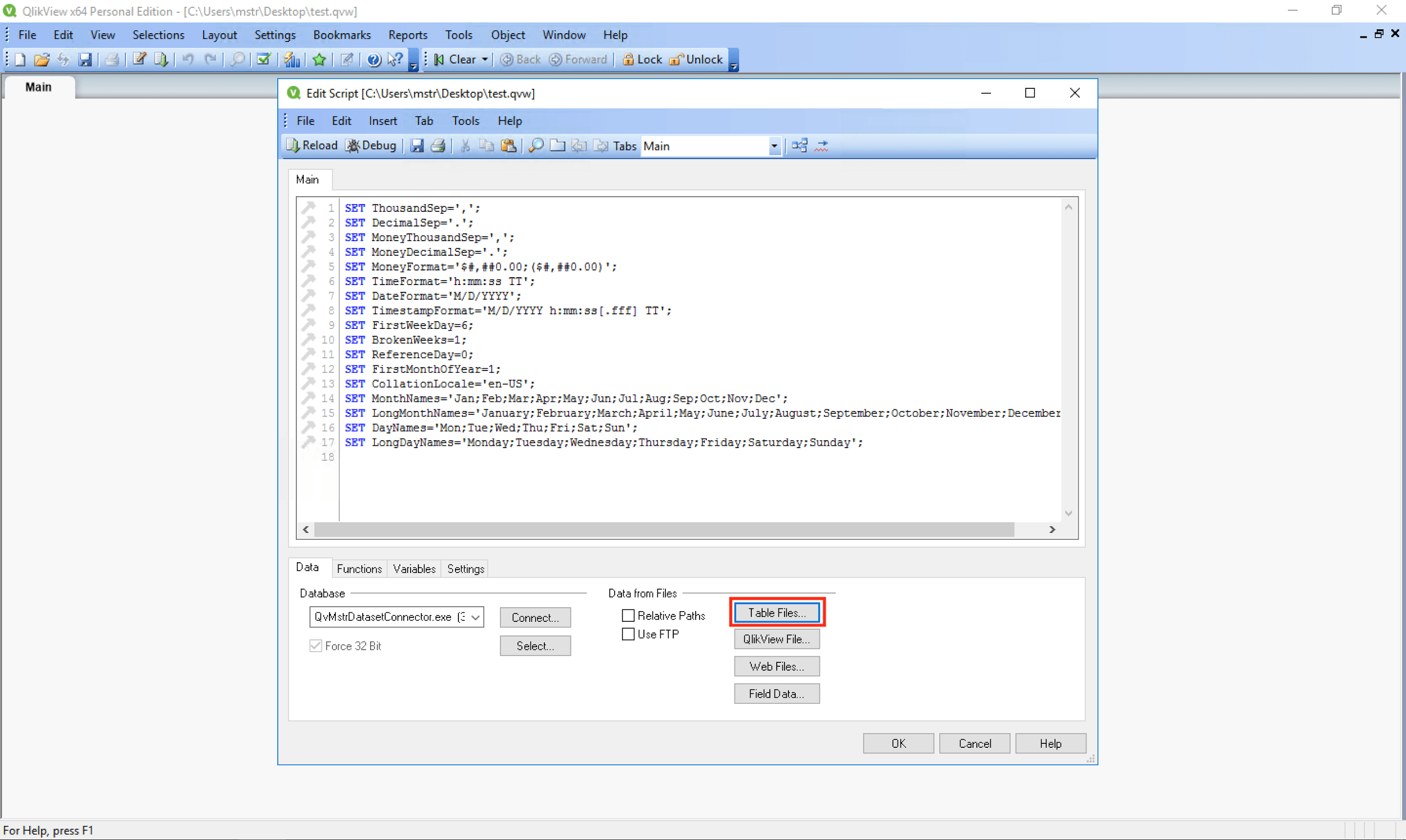1406x840 pixels.
Task: Click the Quick Chart wizard icon
Action: pyautogui.click(x=292, y=60)
